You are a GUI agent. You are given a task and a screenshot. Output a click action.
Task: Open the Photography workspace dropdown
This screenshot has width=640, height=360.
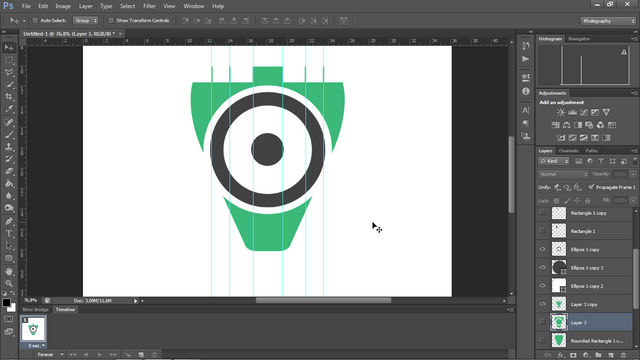[608, 21]
